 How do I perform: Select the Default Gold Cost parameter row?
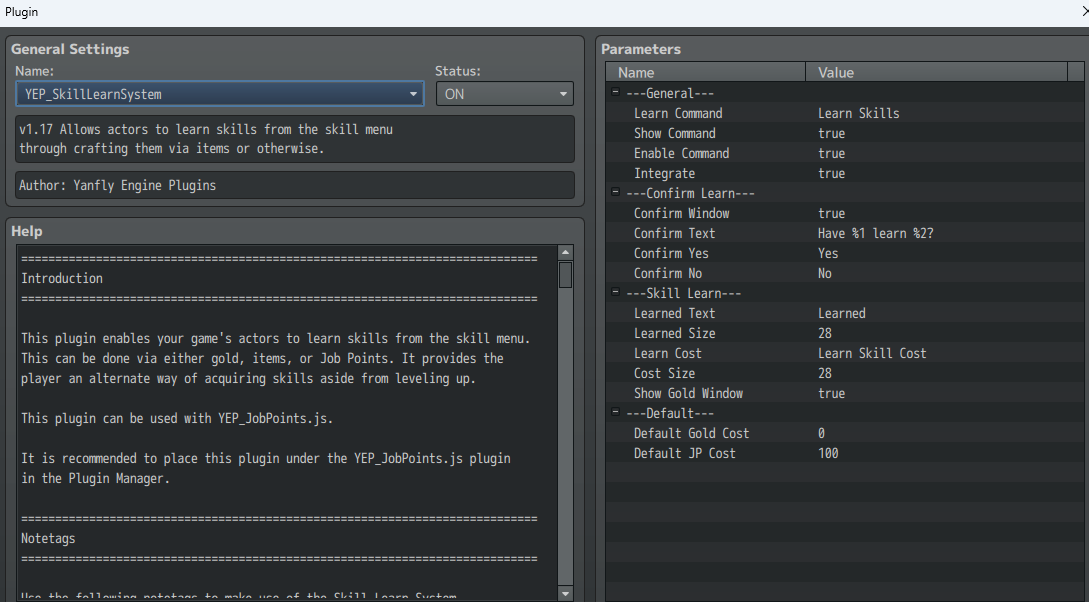(845, 433)
